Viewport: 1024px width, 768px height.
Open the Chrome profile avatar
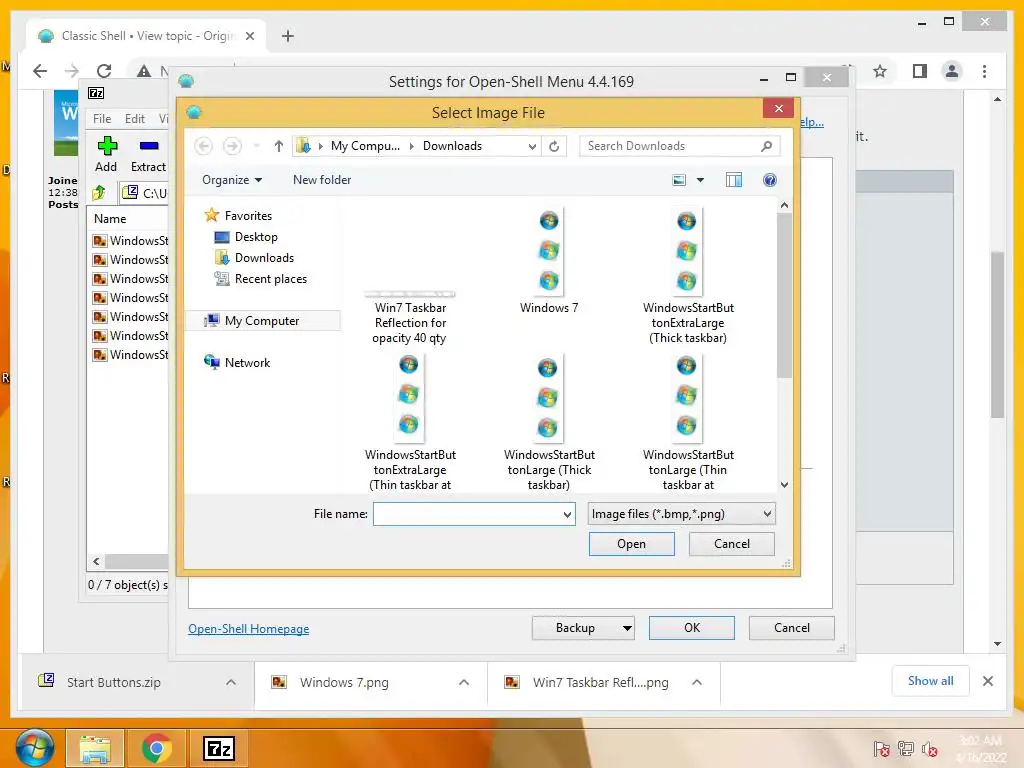(952, 71)
